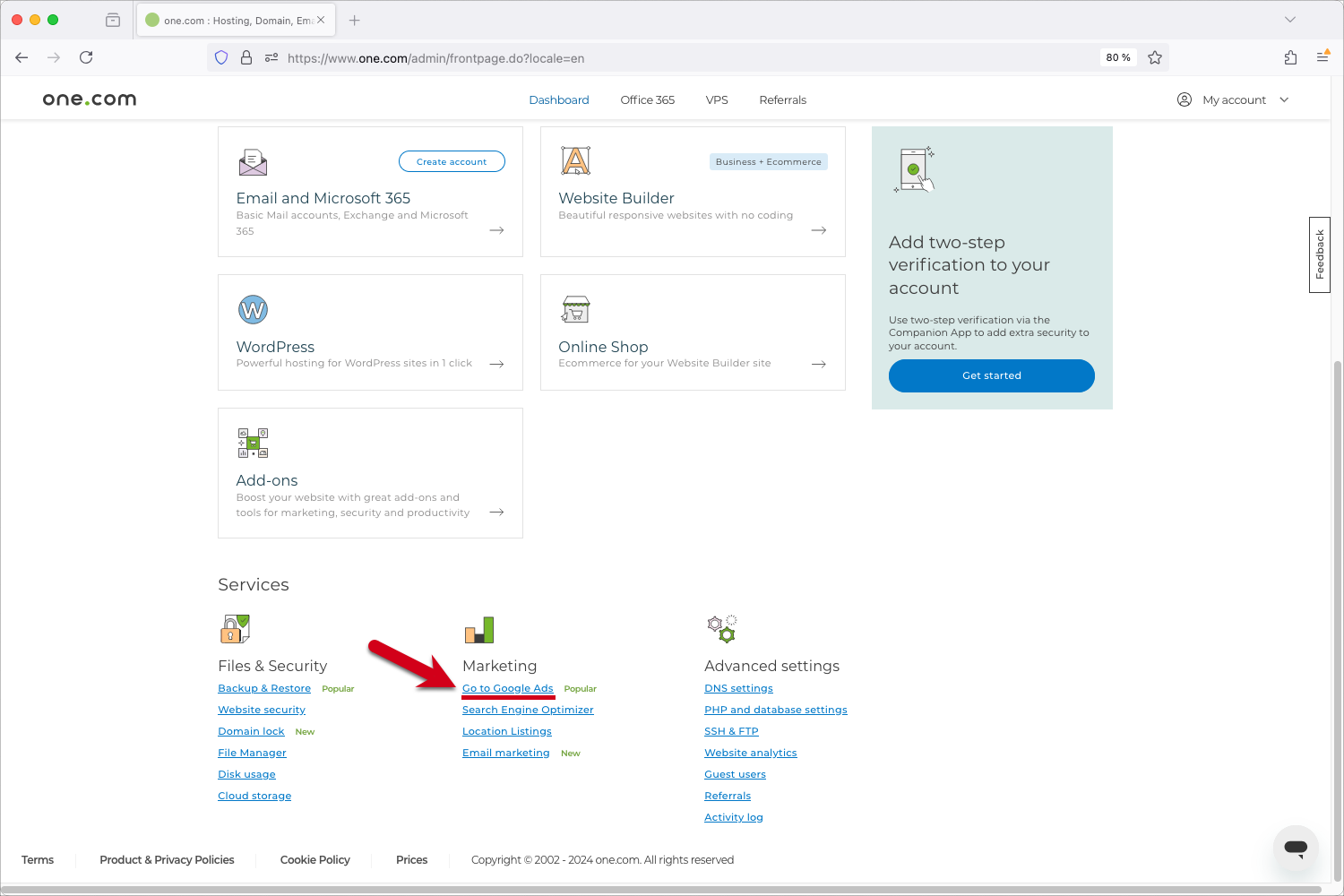Image resolution: width=1344 pixels, height=896 pixels.
Task: Open the Feedback side tab
Action: 1319,255
